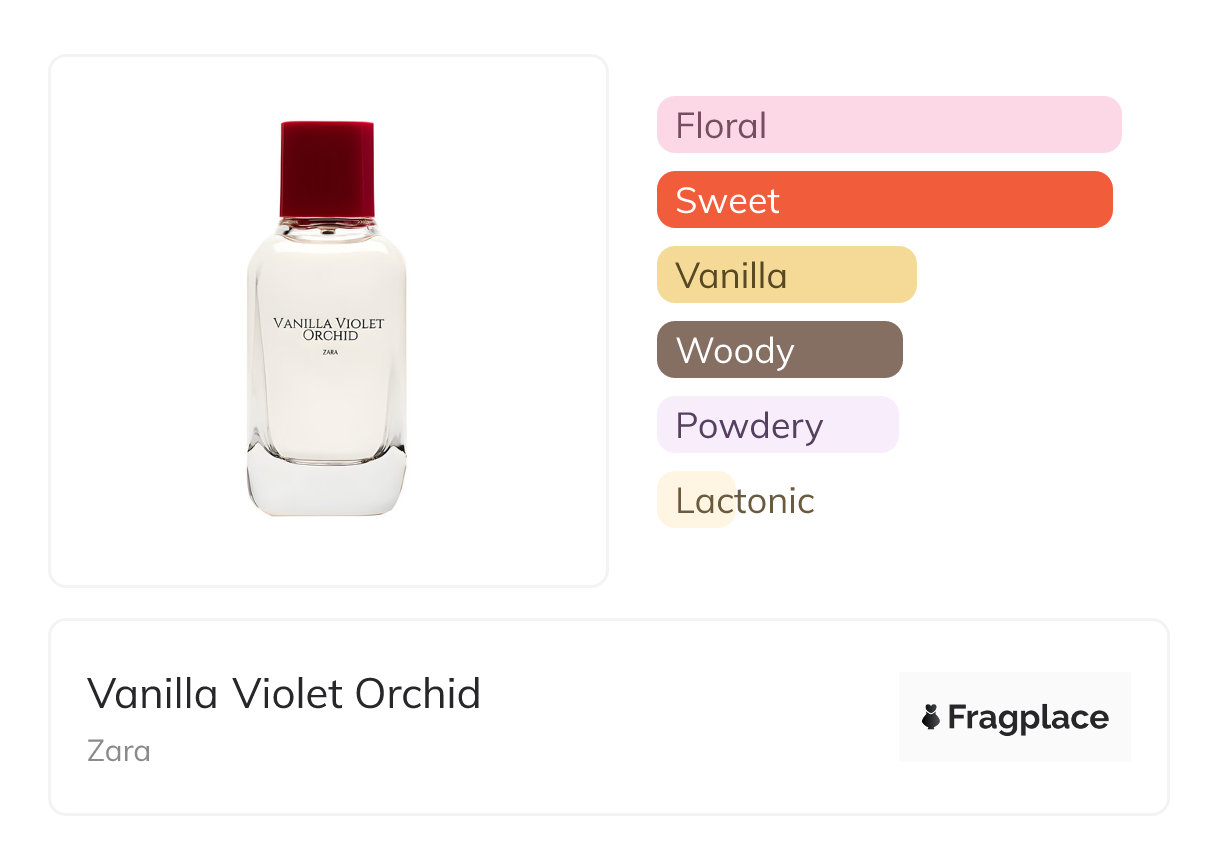1218x864 pixels.
Task: Click the red perfume bottle cap
Action: click(x=327, y=168)
